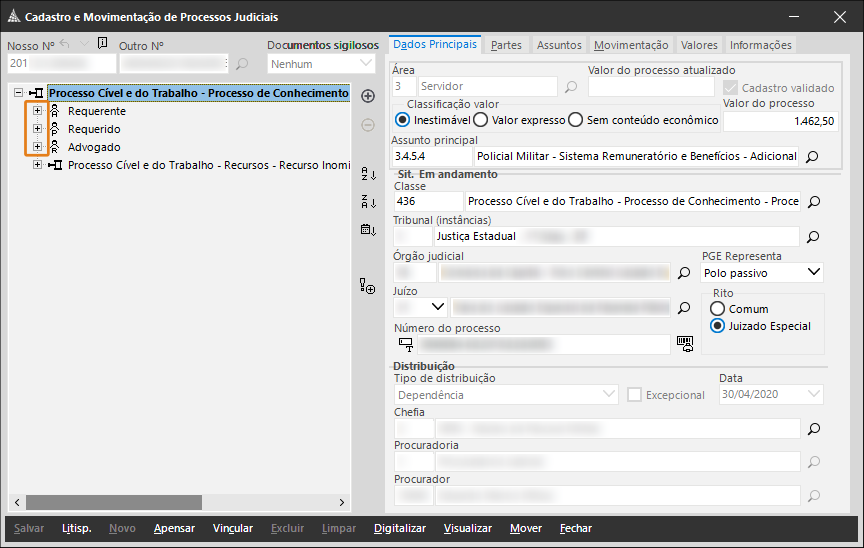
Task: Open Classe lookup magnifier icon
Action: click(813, 202)
